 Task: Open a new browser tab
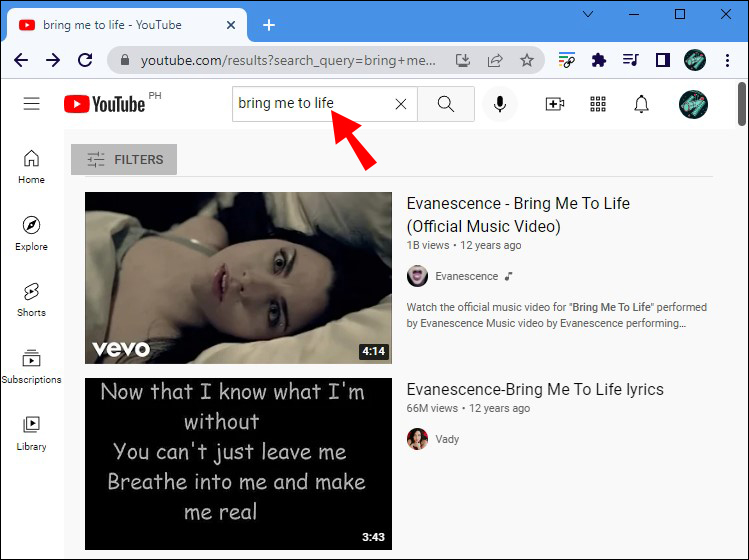269,25
